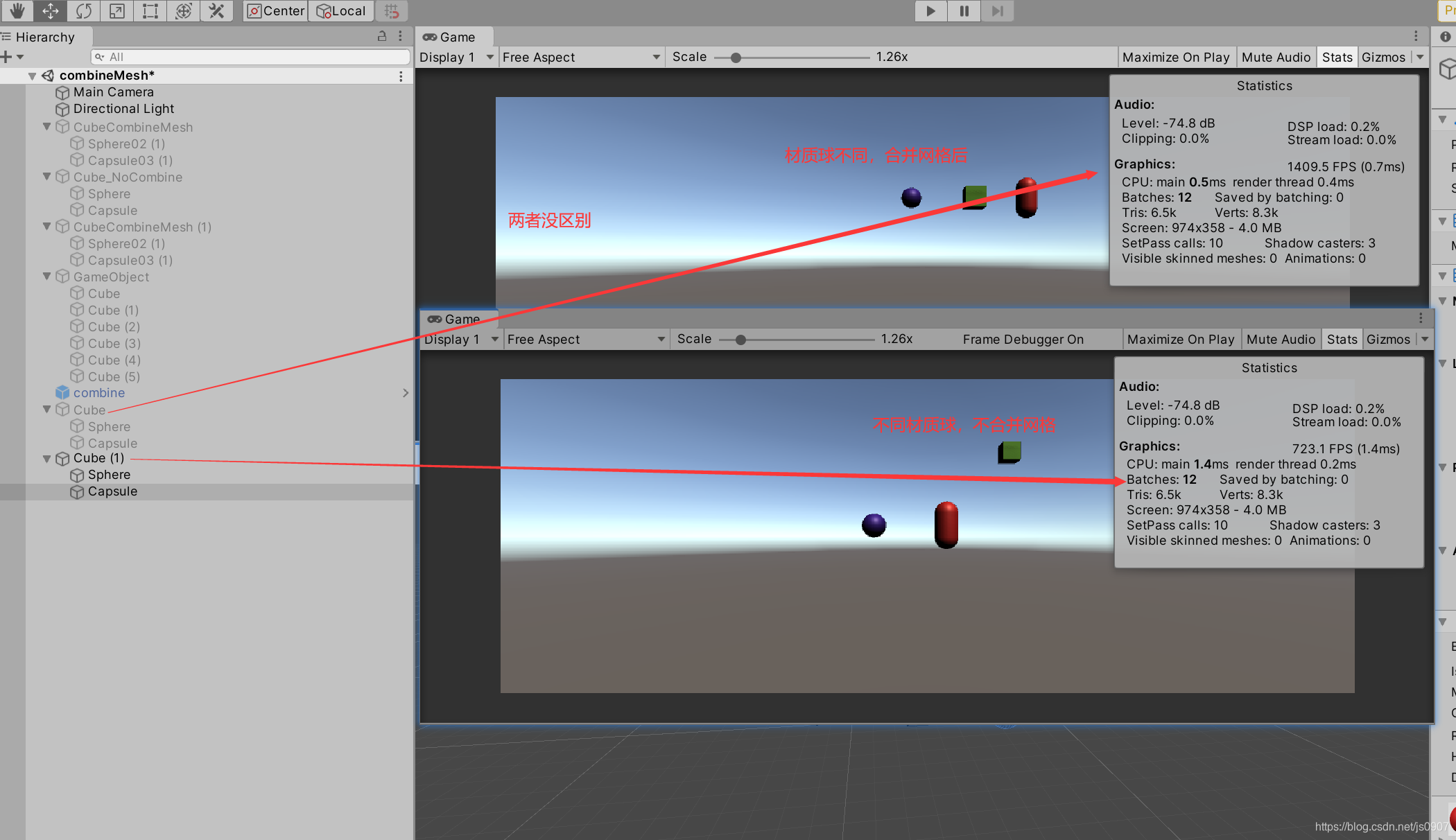Select the top Game tab
Viewport: 1456px width, 840px height.
pos(455,37)
